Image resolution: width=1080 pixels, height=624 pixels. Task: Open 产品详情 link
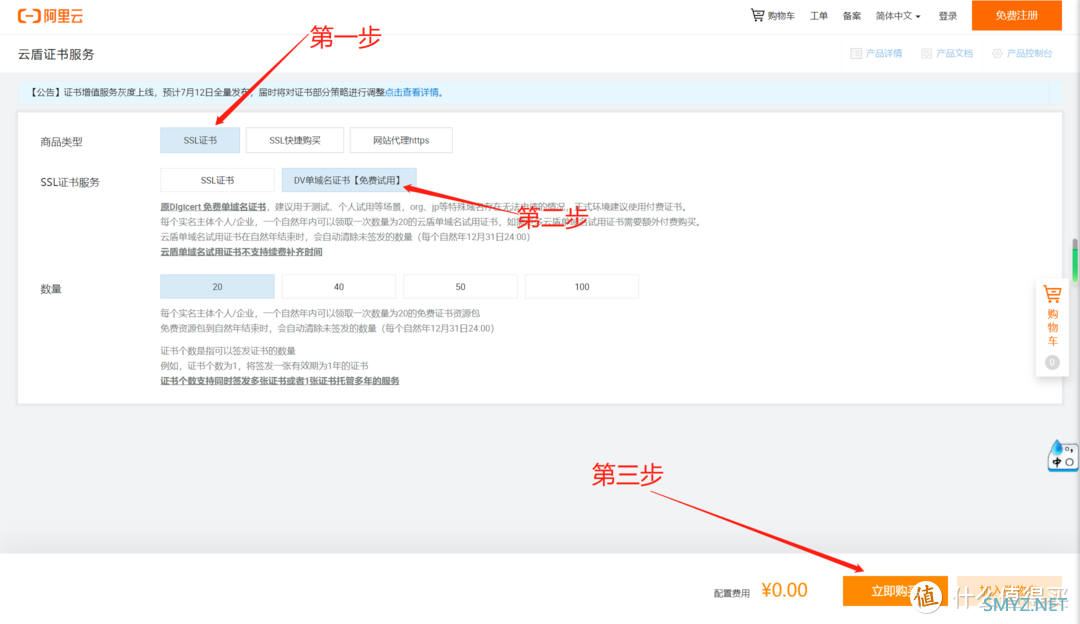pyautogui.click(x=884, y=53)
